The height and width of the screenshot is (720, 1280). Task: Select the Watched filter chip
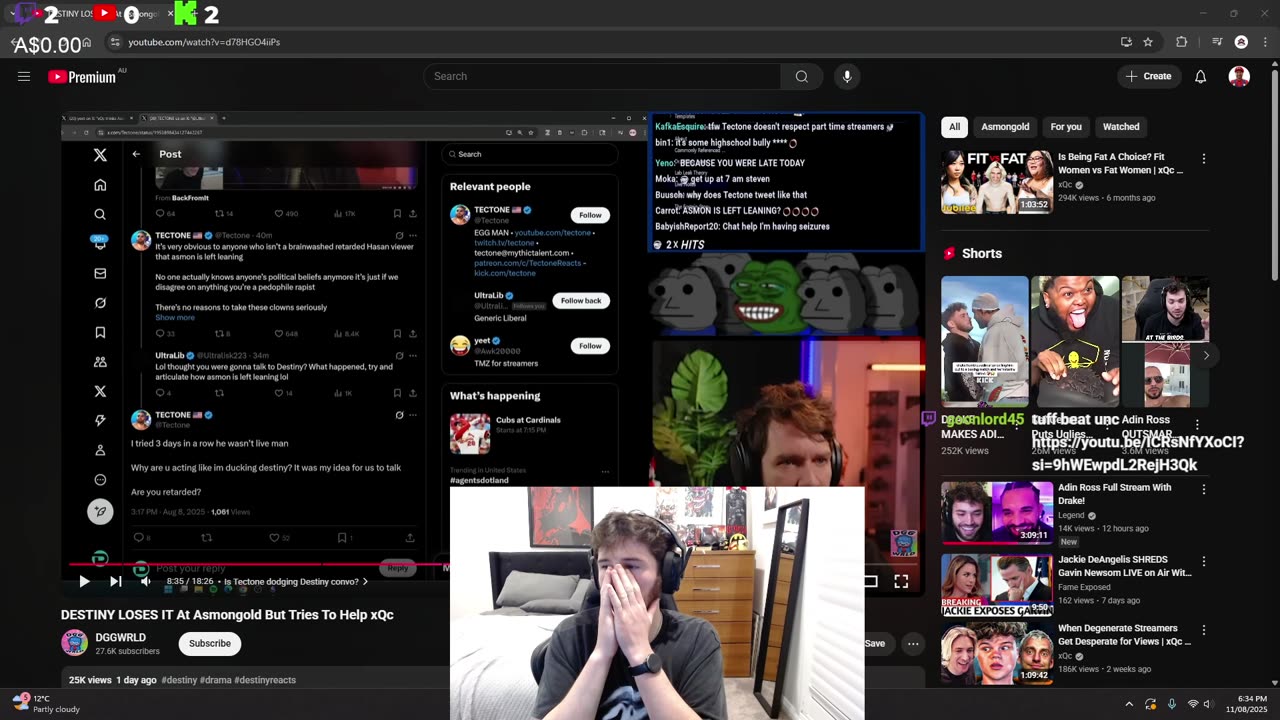point(1121,127)
